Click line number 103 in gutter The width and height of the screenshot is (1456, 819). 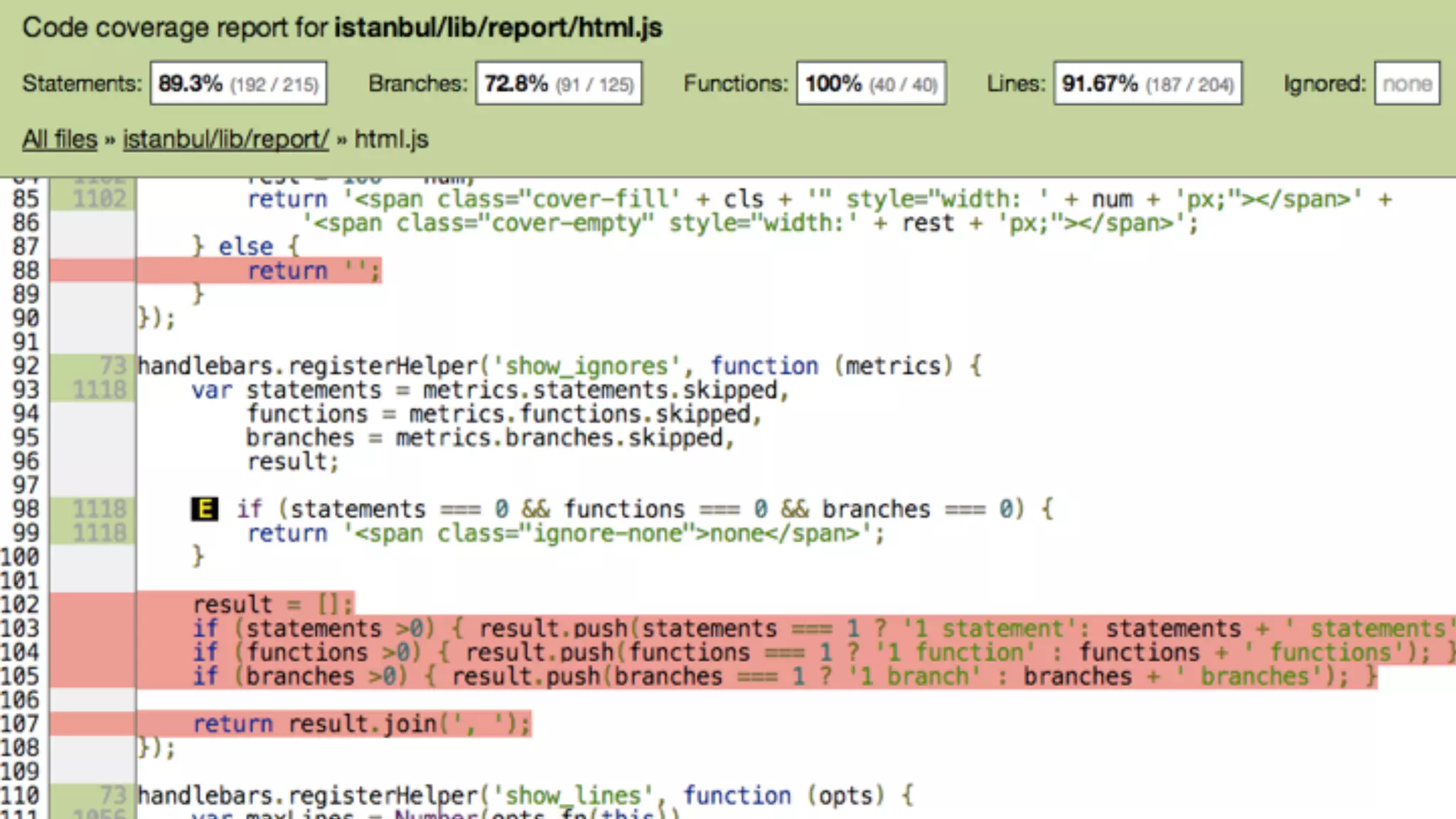pos(20,628)
